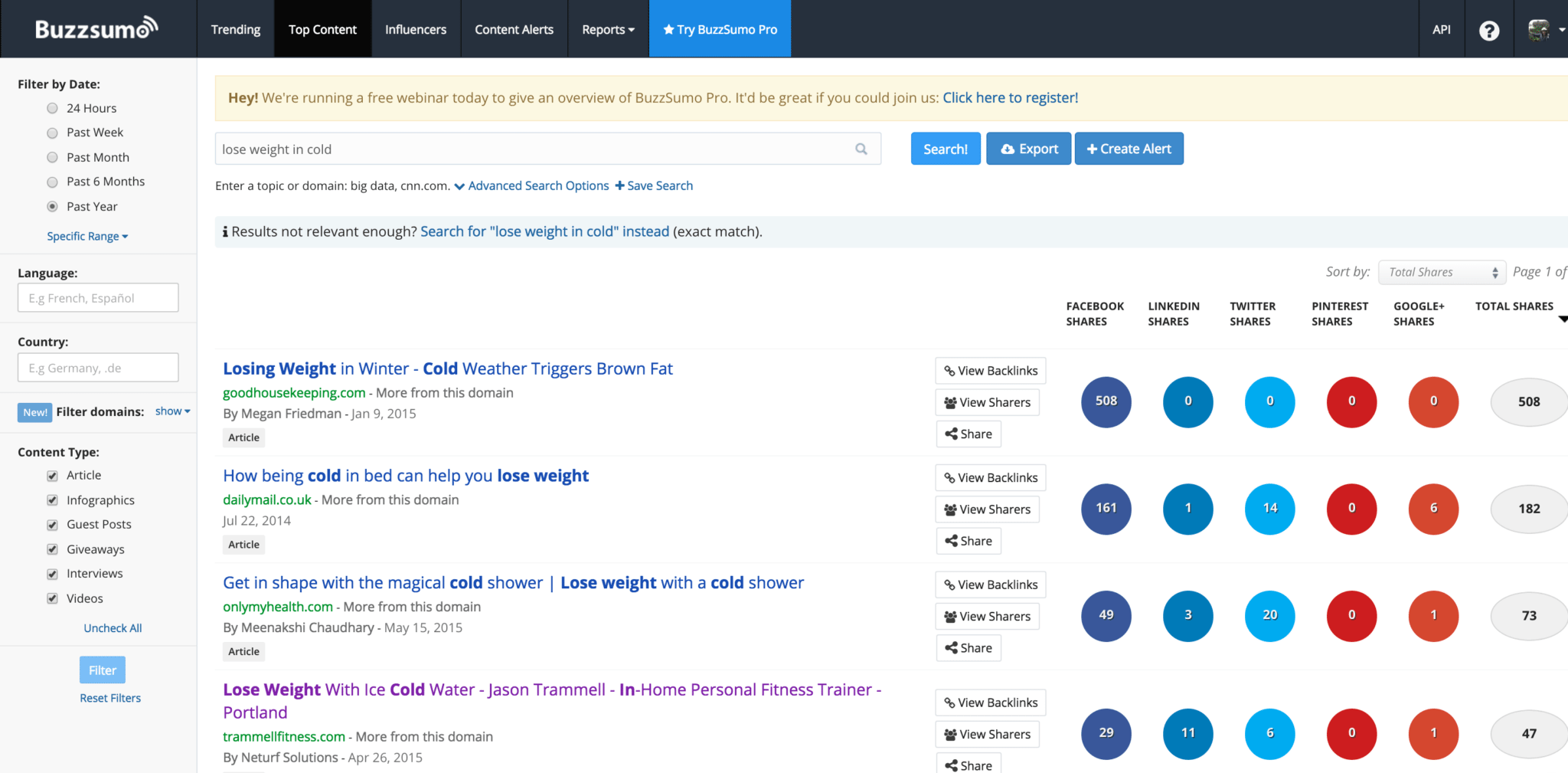
Task: Toggle the Videos checkbox
Action: [x=52, y=598]
